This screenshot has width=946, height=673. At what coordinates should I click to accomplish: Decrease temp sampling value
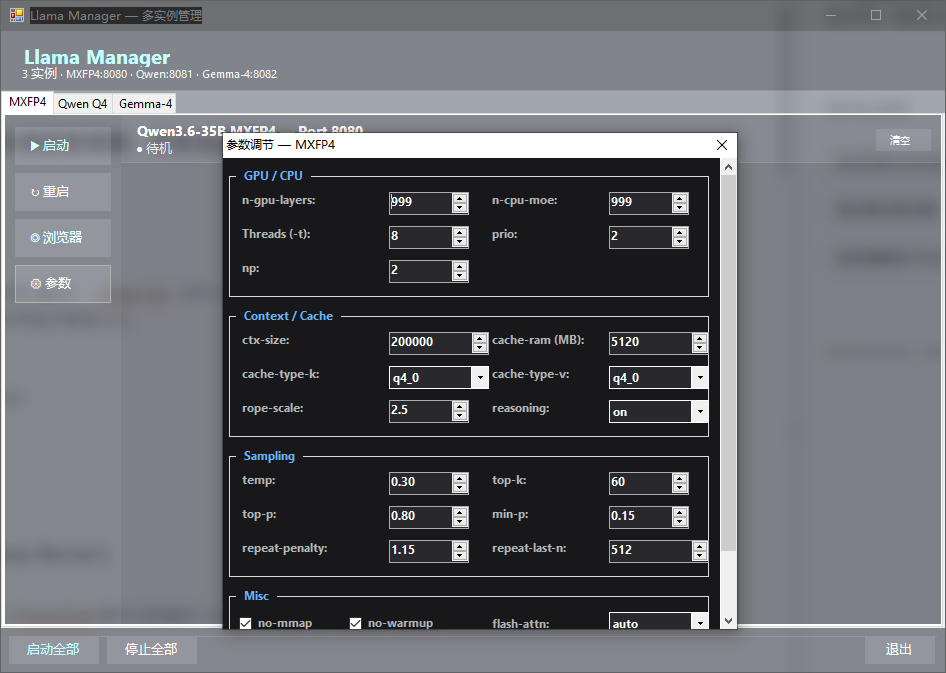(460, 488)
